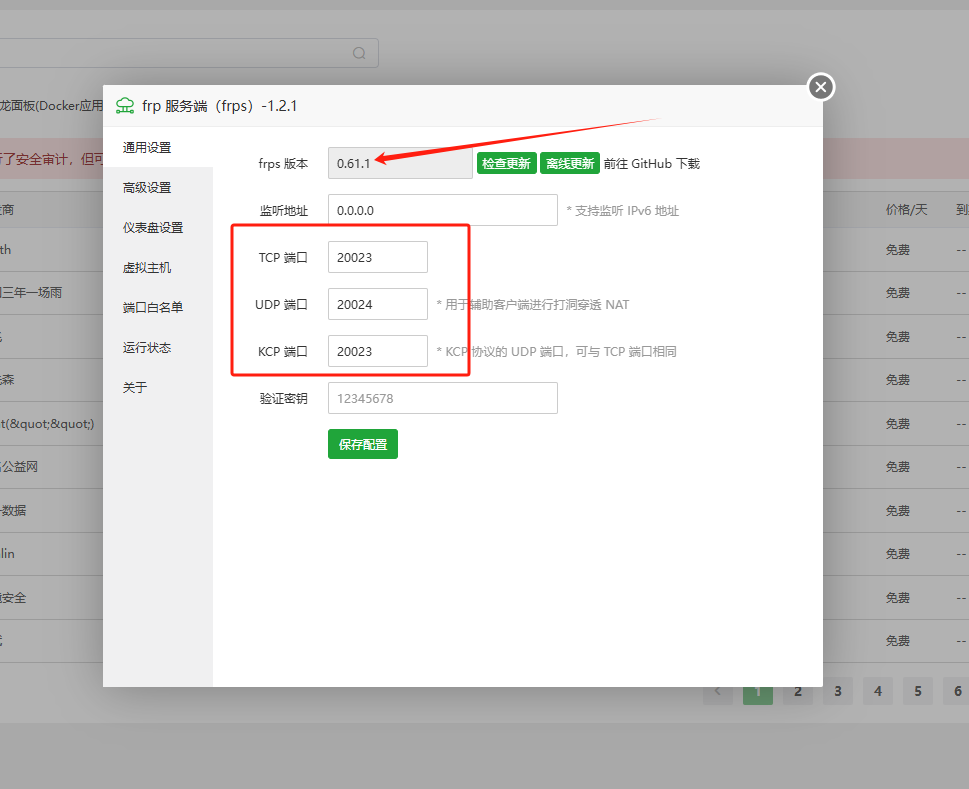Click the 离线更新 button

pos(570,164)
